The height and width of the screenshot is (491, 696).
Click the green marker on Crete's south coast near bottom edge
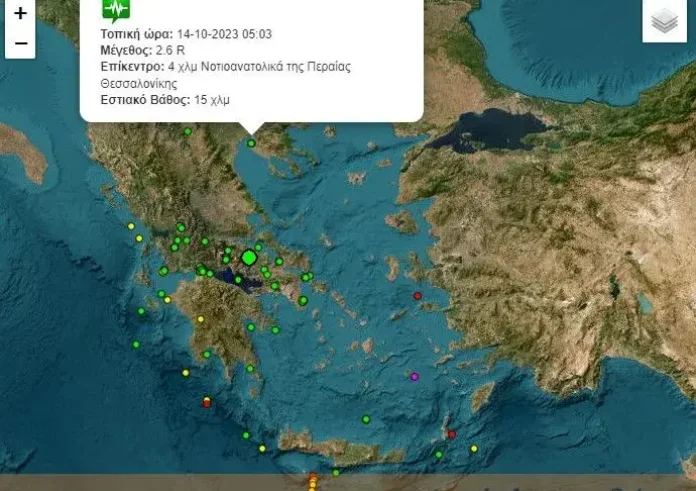[x=336, y=473]
